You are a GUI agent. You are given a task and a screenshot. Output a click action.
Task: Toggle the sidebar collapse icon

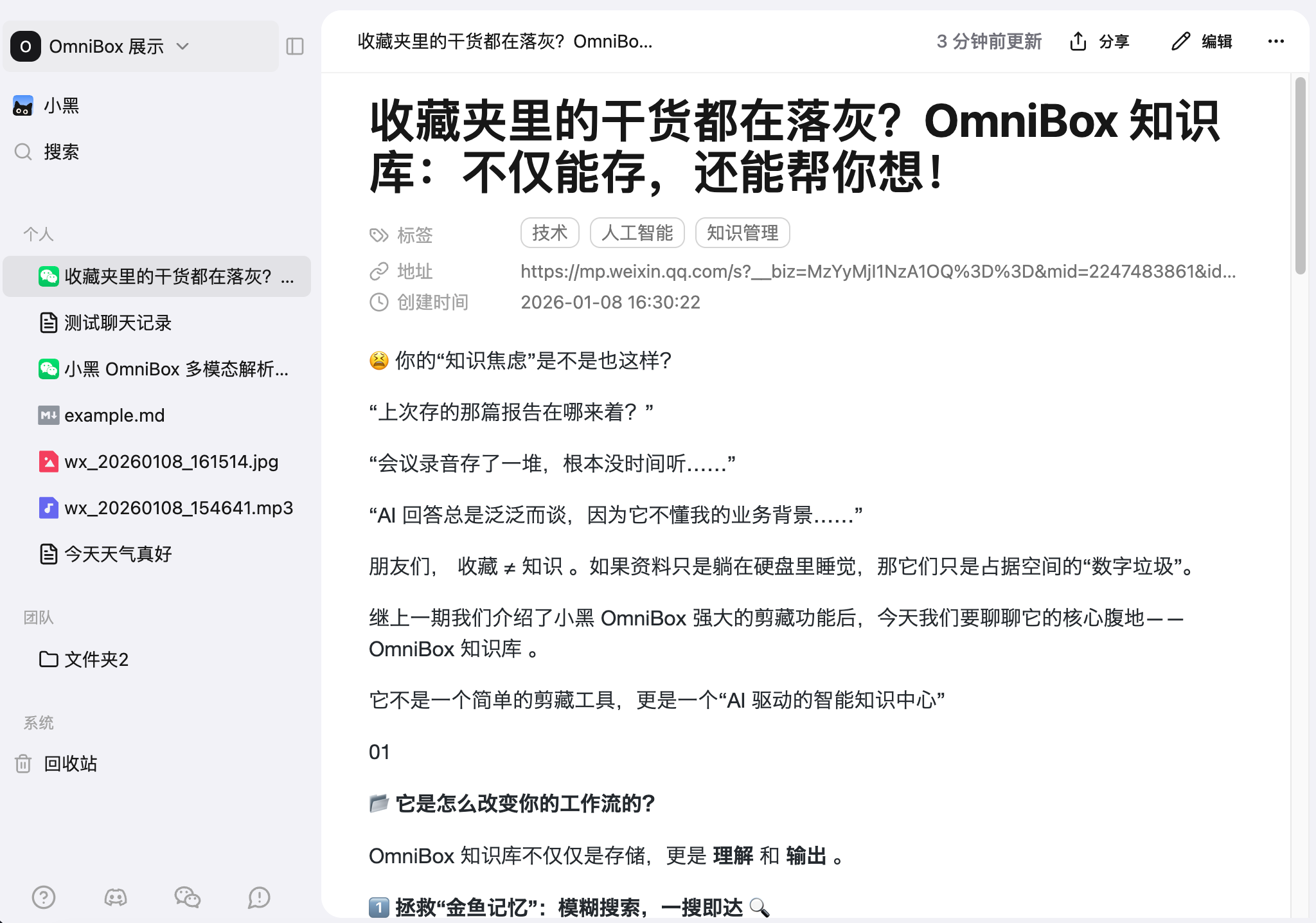tap(295, 46)
